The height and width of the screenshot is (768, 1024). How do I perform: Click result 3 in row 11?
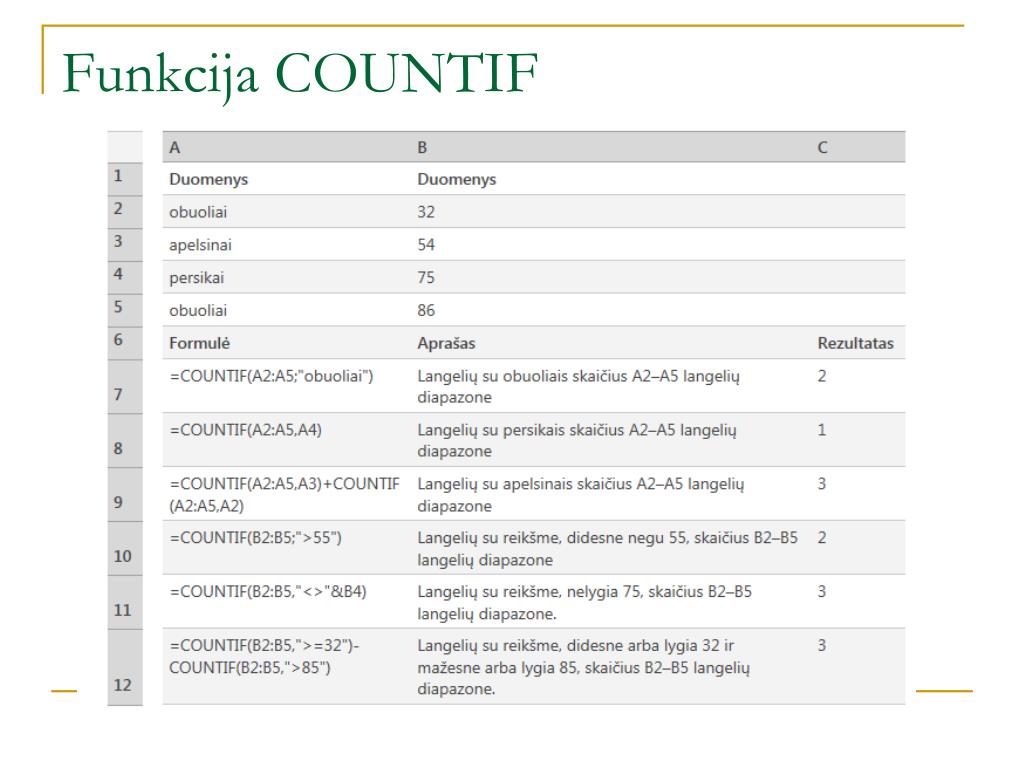coord(822,592)
